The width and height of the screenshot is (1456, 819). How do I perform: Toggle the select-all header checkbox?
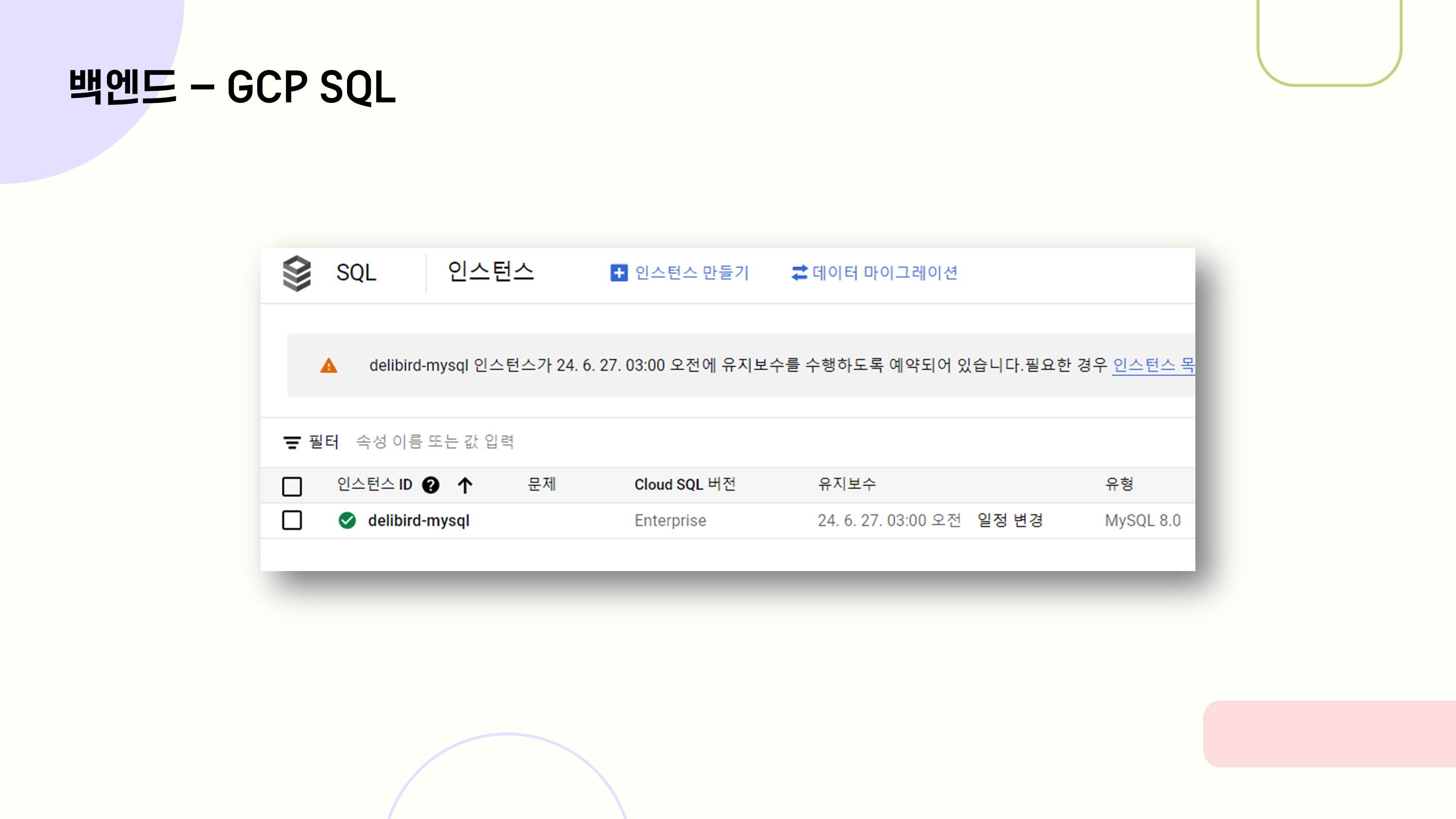(292, 486)
